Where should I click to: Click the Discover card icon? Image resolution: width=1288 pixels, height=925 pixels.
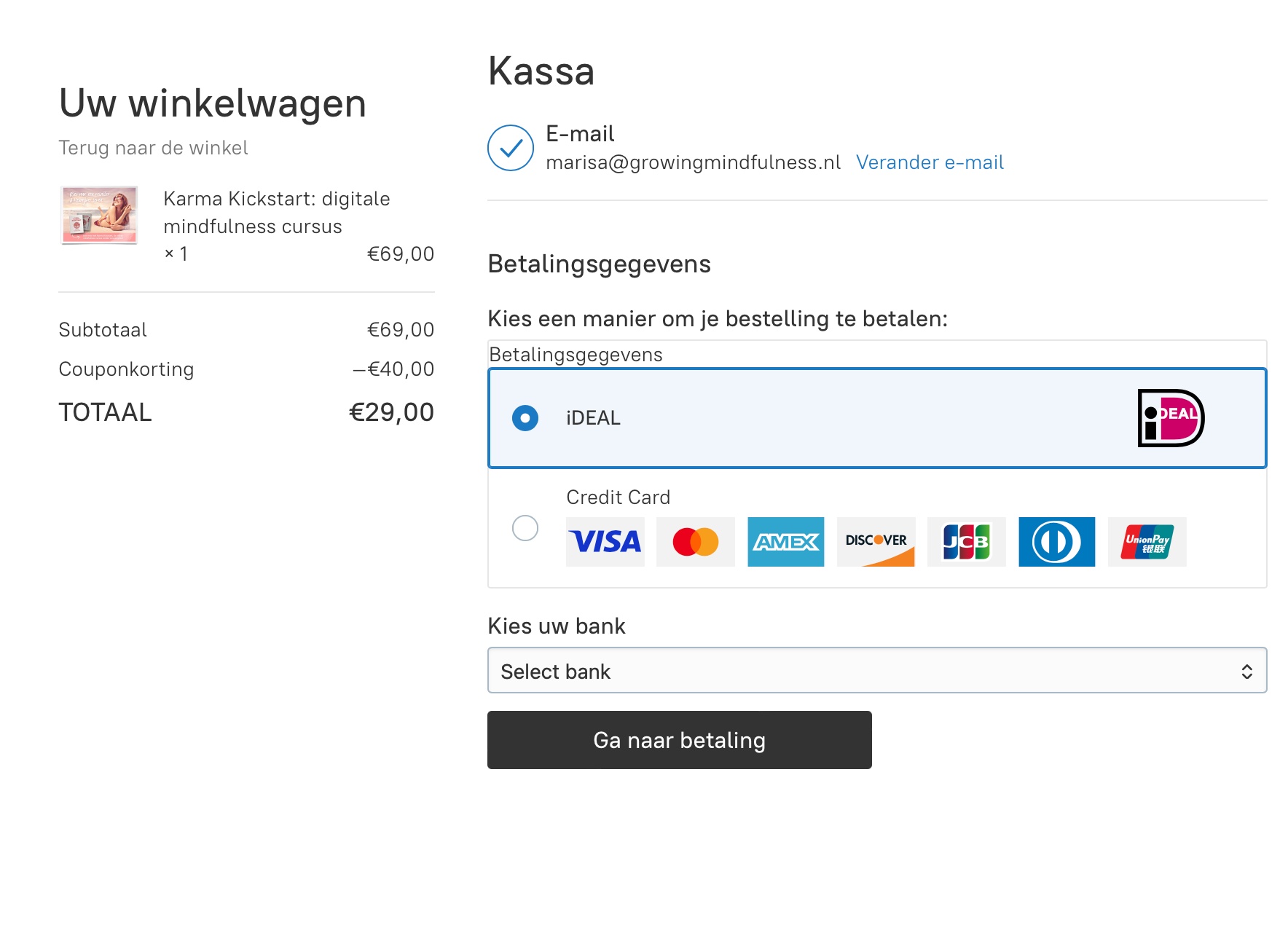(876, 542)
